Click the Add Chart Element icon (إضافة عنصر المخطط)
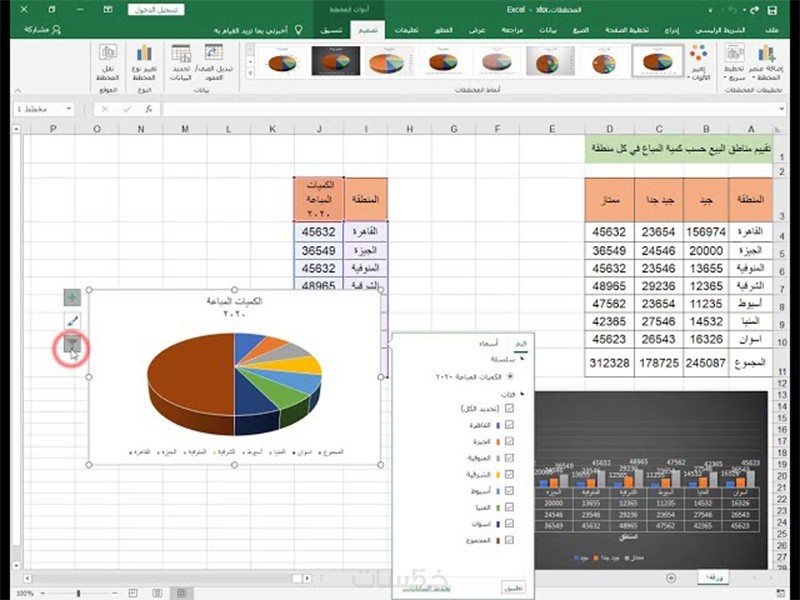 pyautogui.click(x=767, y=53)
